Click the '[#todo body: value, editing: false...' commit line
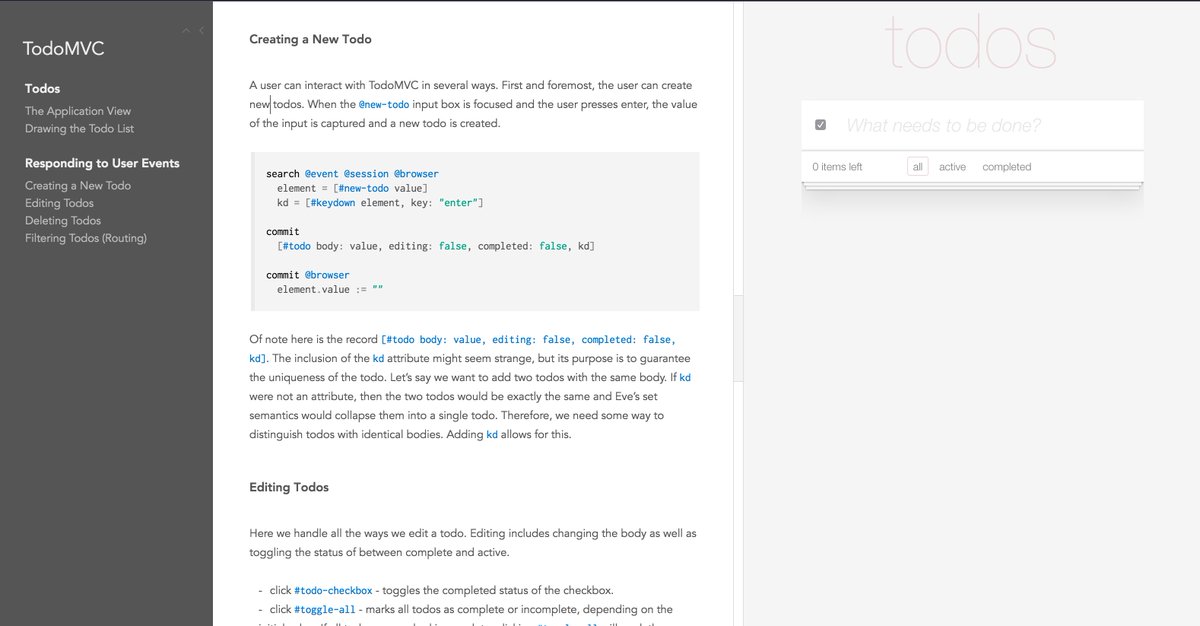Screen dimensions: 1200x626 [436, 246]
